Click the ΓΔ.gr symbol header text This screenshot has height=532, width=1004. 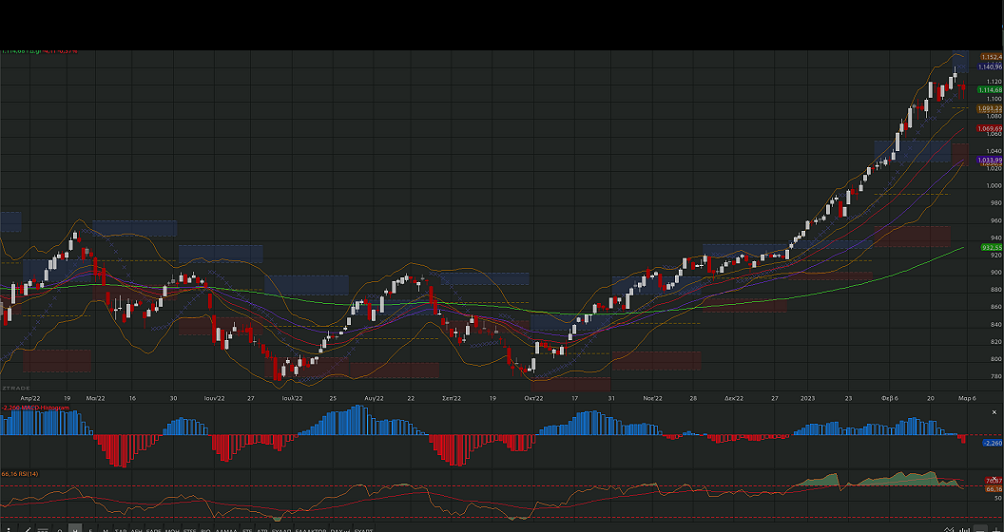[35, 51]
